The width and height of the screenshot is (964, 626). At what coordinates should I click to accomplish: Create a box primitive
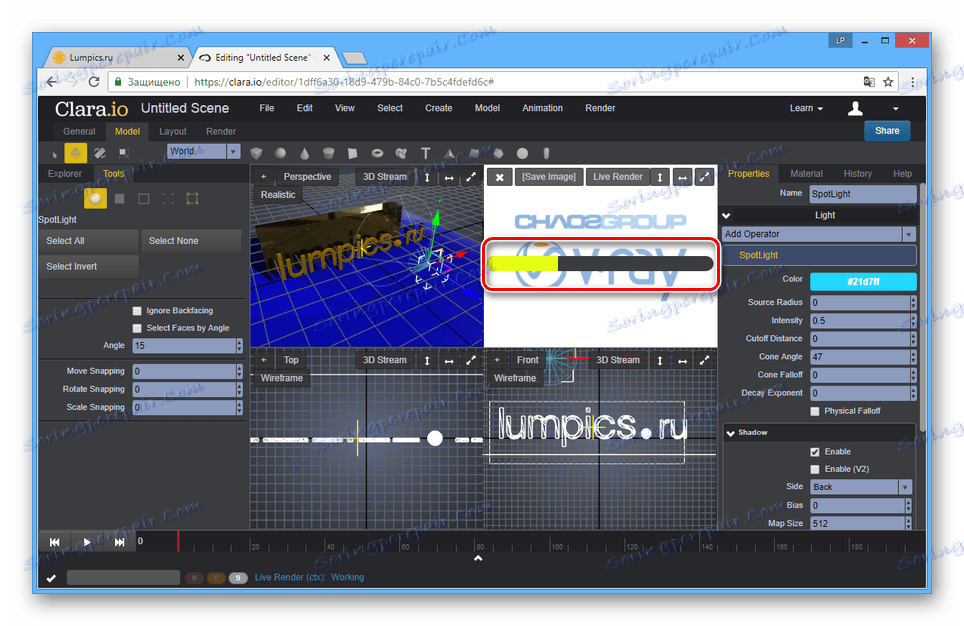click(256, 153)
